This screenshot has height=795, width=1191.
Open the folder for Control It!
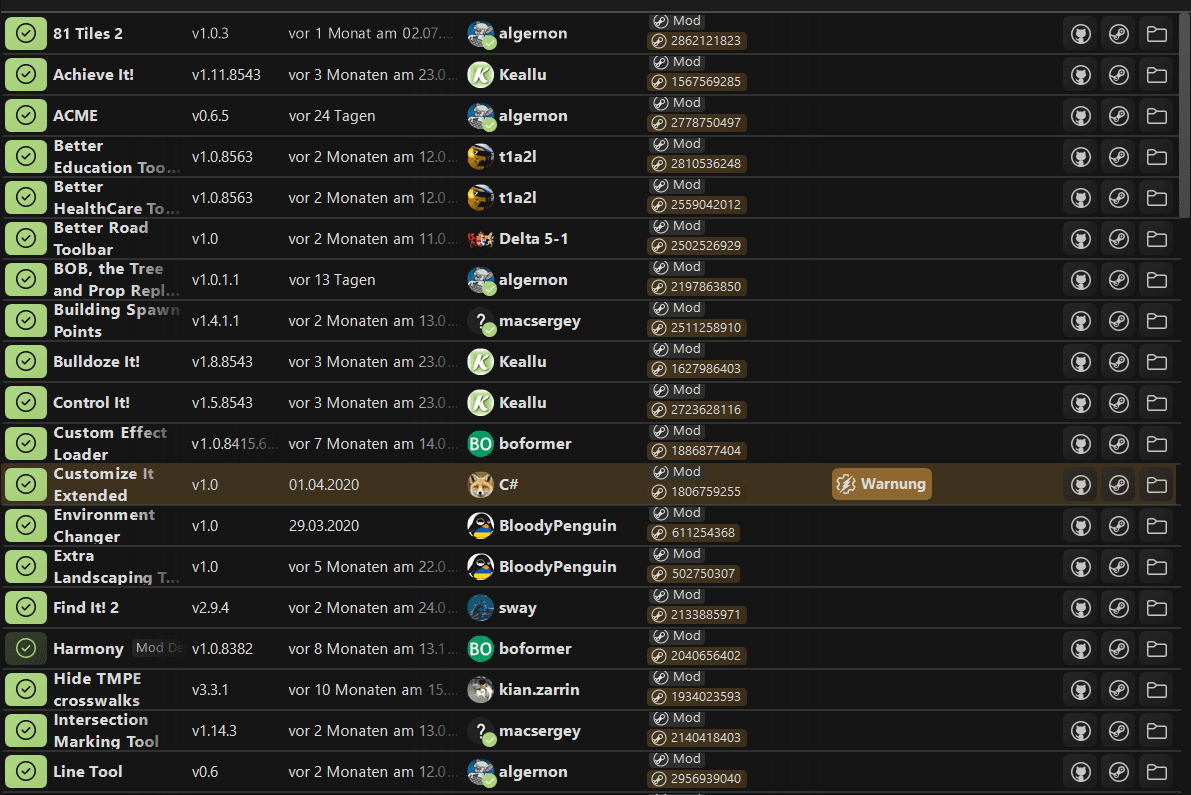pyautogui.click(x=1157, y=402)
